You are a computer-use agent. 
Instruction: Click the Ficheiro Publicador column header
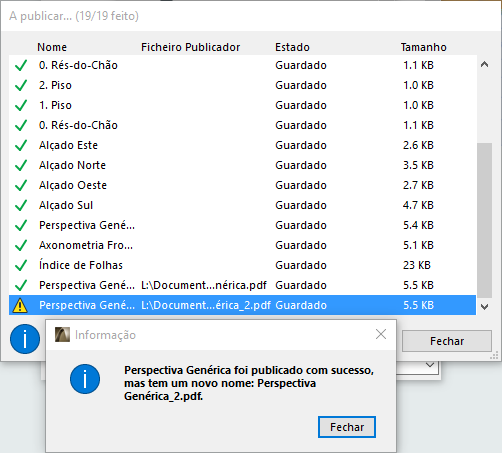coord(190,47)
